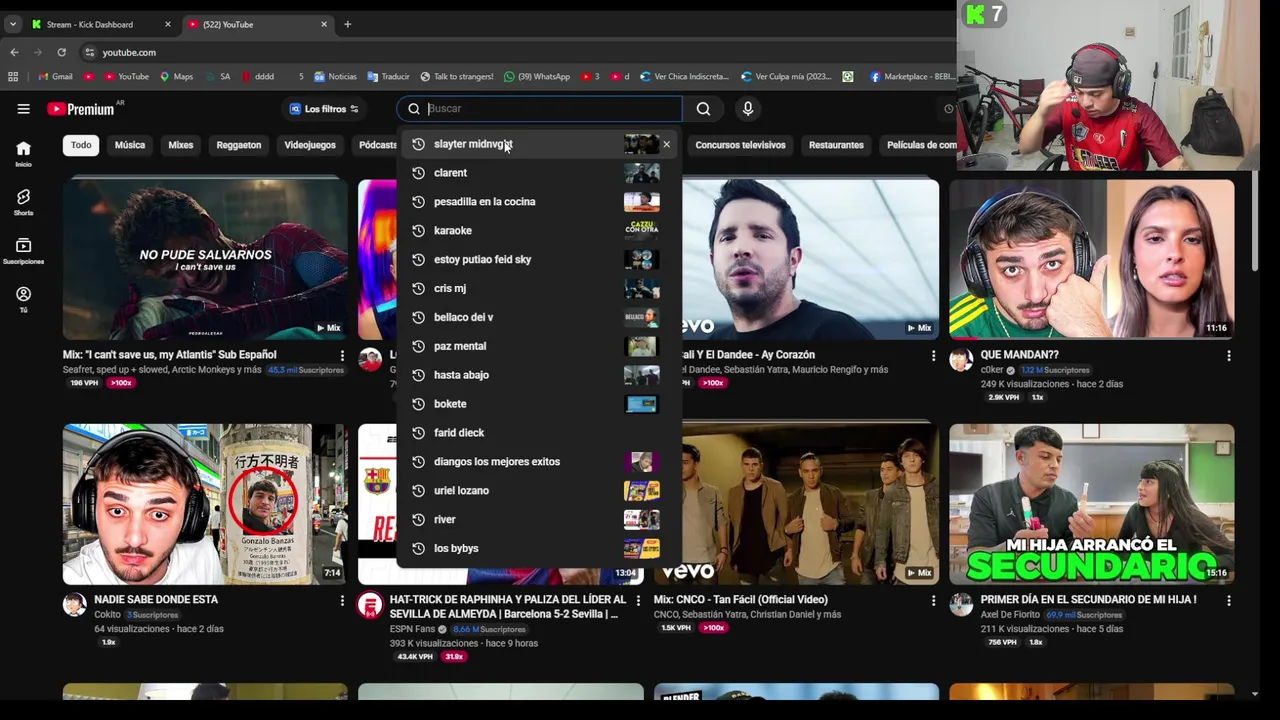Select the Música filter chip

(130, 145)
